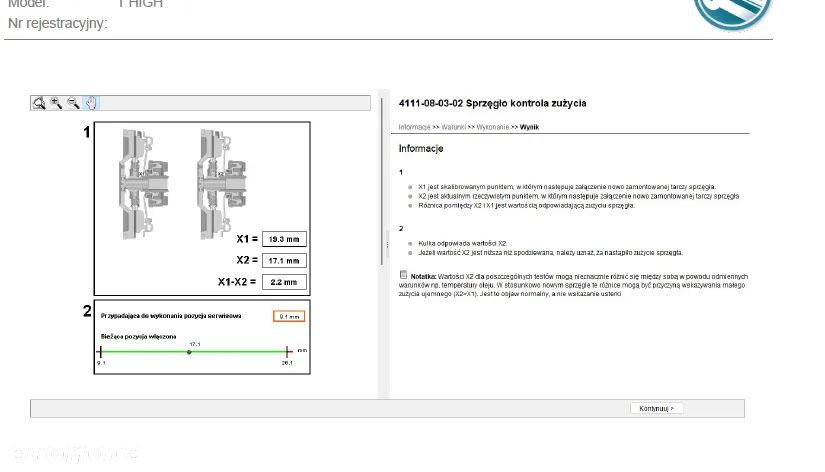Screen dimensions: 825x472
Task: Click the vertical scrollbar of the diagram pane
Action: click(381, 182)
